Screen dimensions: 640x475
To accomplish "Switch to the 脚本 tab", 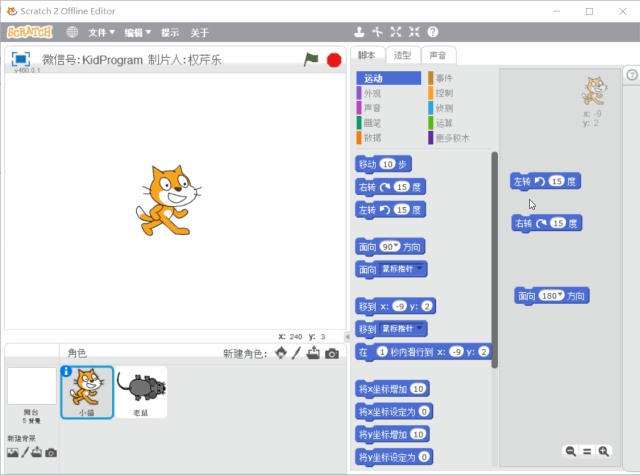I will [x=367, y=55].
